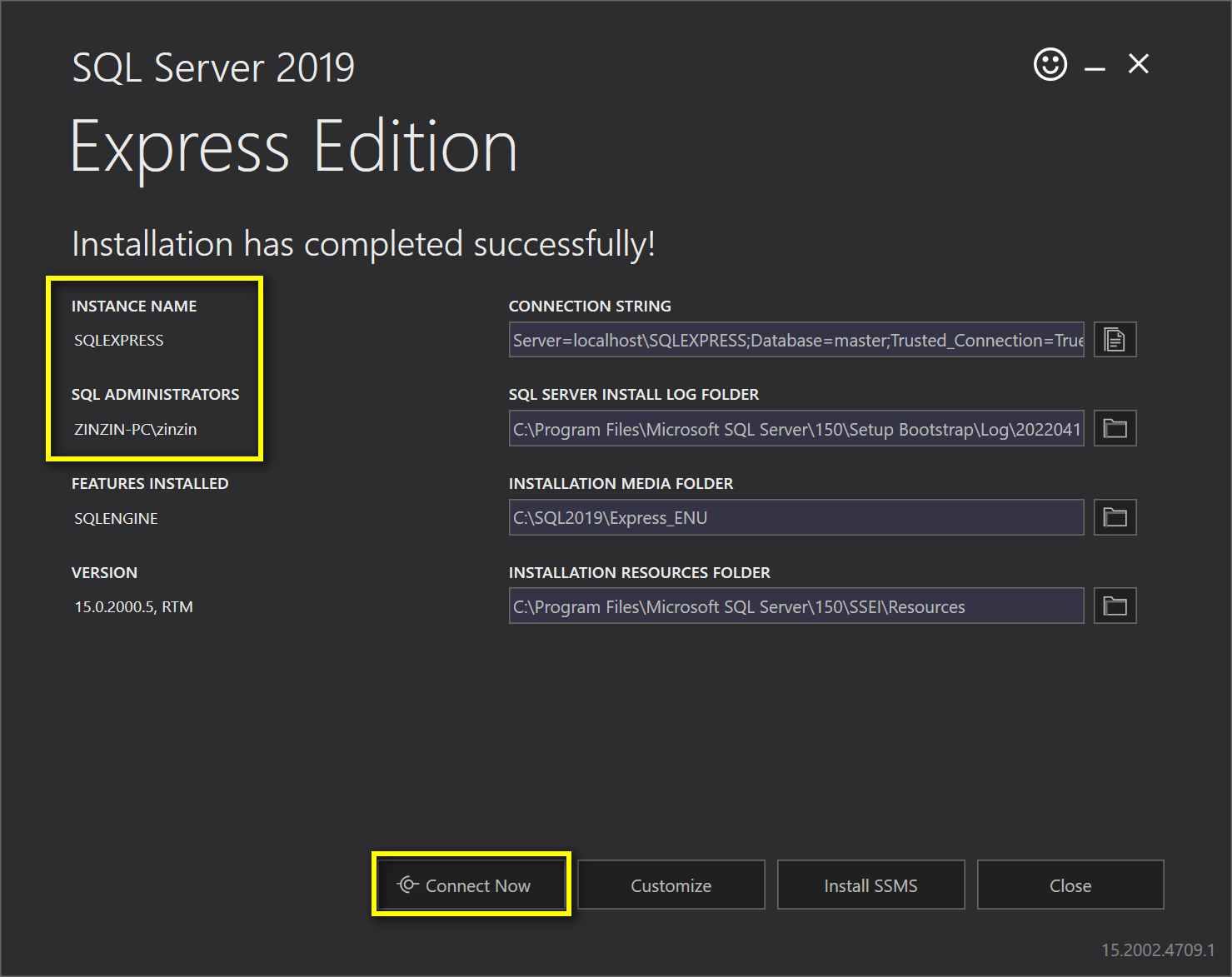
Task: Click the SQL SERVER INSTALL LOG FOLDER label
Action: tap(634, 395)
